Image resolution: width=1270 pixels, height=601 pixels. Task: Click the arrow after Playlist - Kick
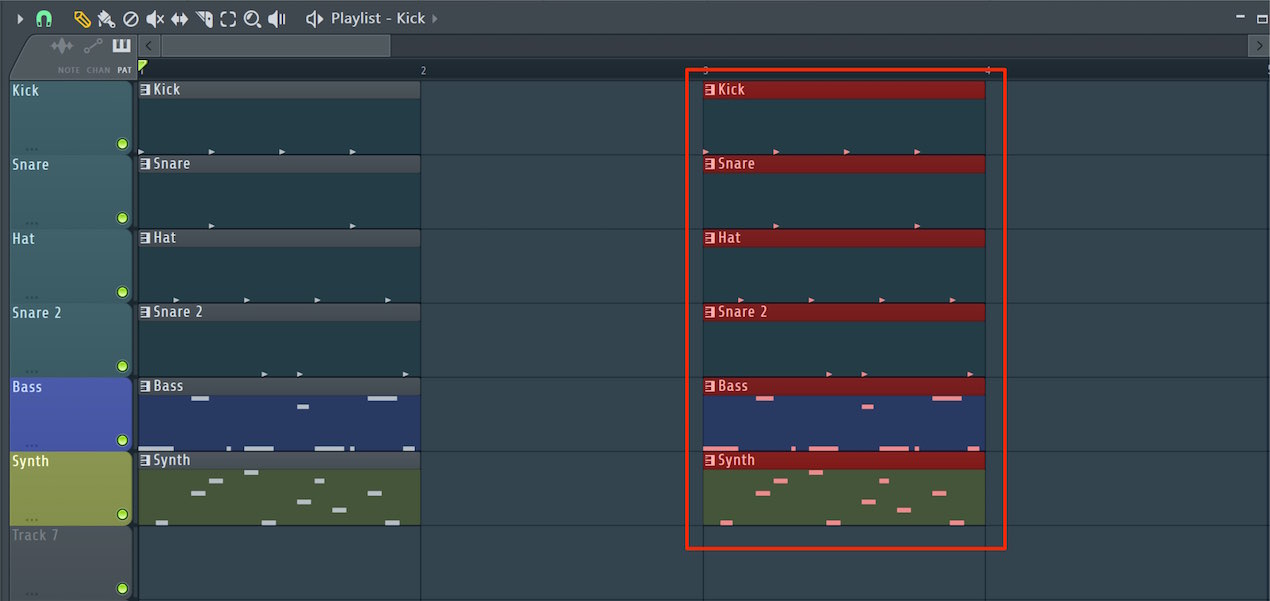[434, 18]
